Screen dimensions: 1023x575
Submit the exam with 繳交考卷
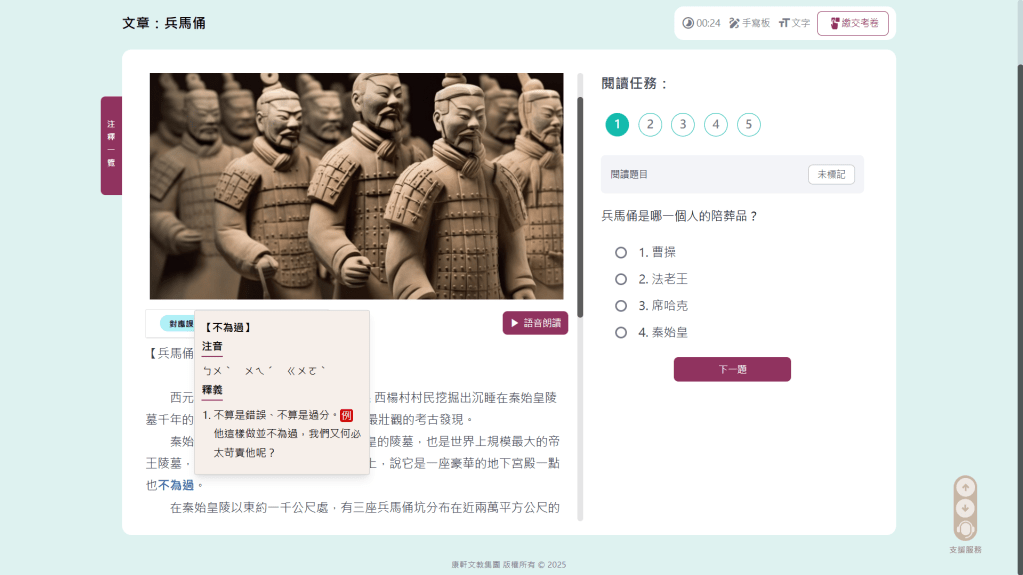pyautogui.click(x=852, y=23)
